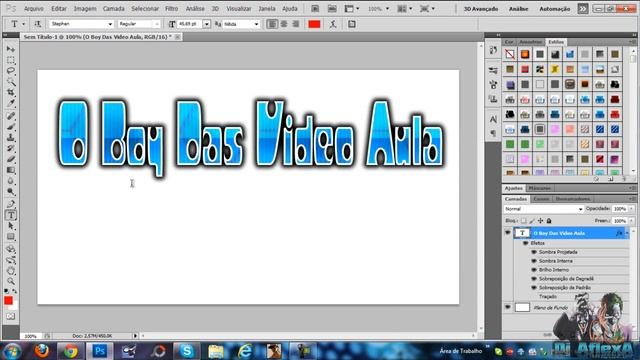Switch to the Camadas panel tab
Viewport: 640px width, 360px height.
[x=516, y=199]
